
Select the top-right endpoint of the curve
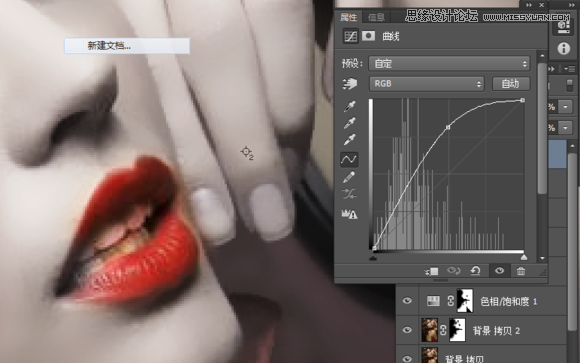pos(522,100)
